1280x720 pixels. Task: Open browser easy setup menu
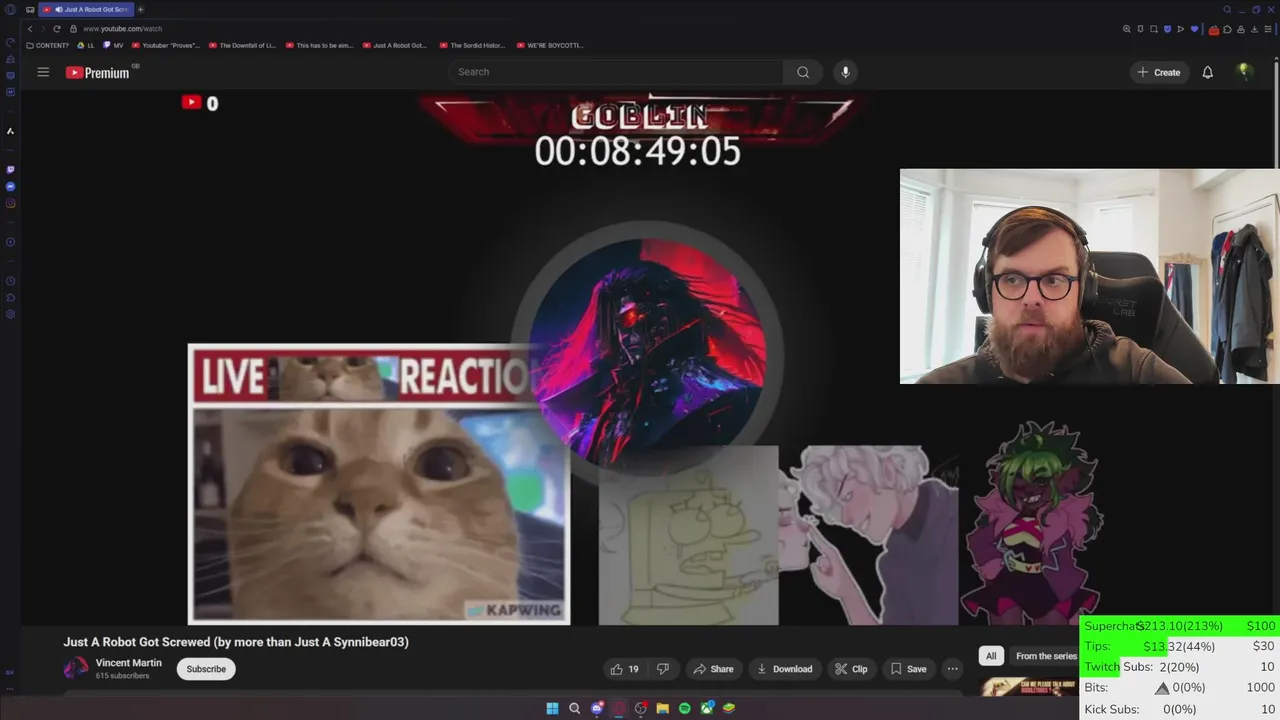click(1268, 29)
